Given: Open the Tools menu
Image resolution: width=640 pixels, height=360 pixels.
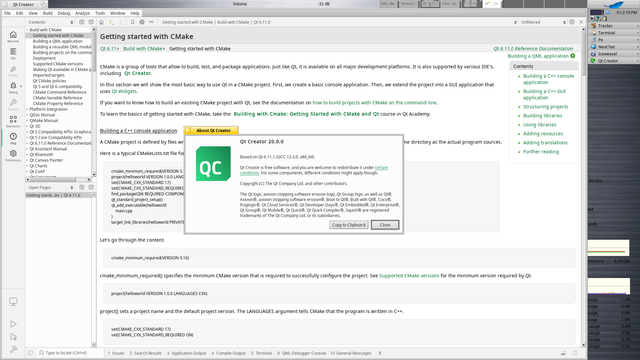Looking at the screenshot, I should (100, 13).
